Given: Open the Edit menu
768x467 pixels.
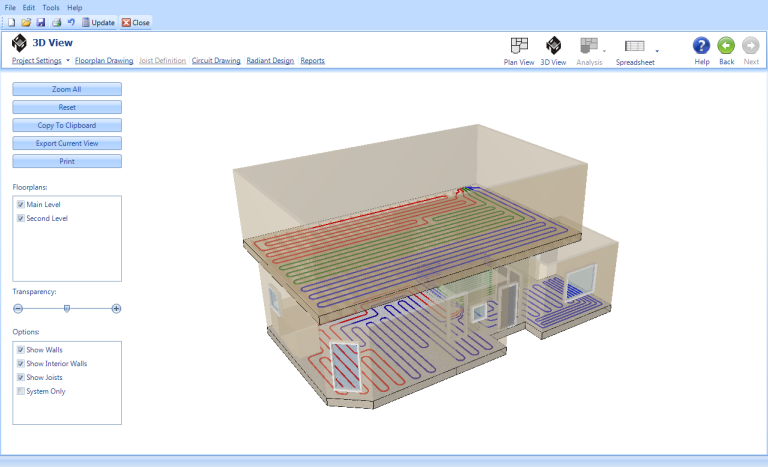Looking at the screenshot, I should click(x=28, y=8).
